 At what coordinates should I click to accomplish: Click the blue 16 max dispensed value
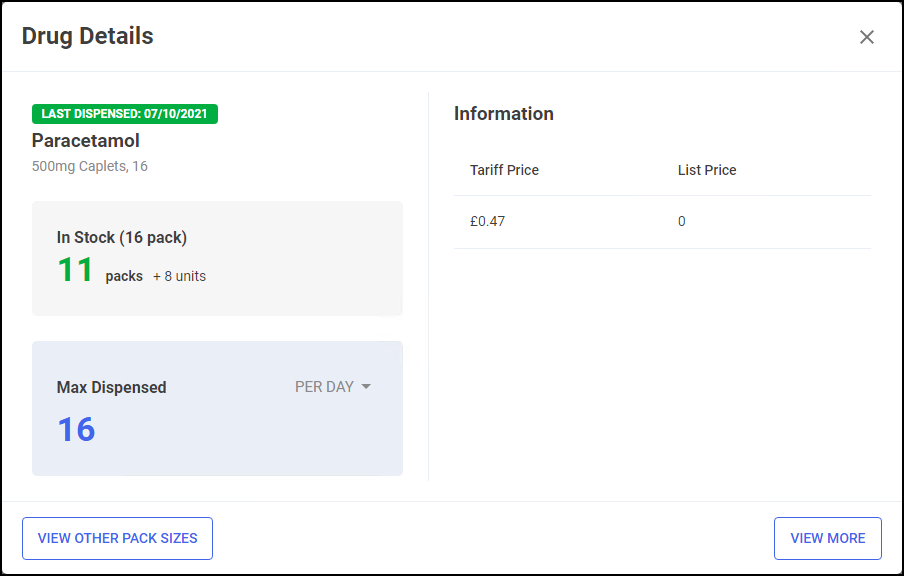[76, 429]
